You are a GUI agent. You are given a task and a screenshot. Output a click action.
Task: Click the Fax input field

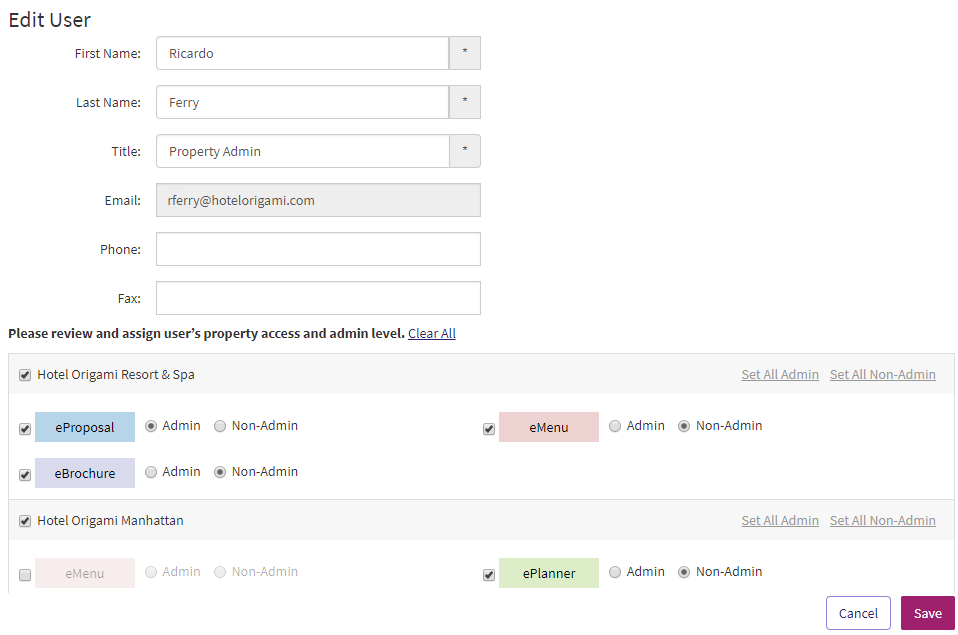(318, 298)
